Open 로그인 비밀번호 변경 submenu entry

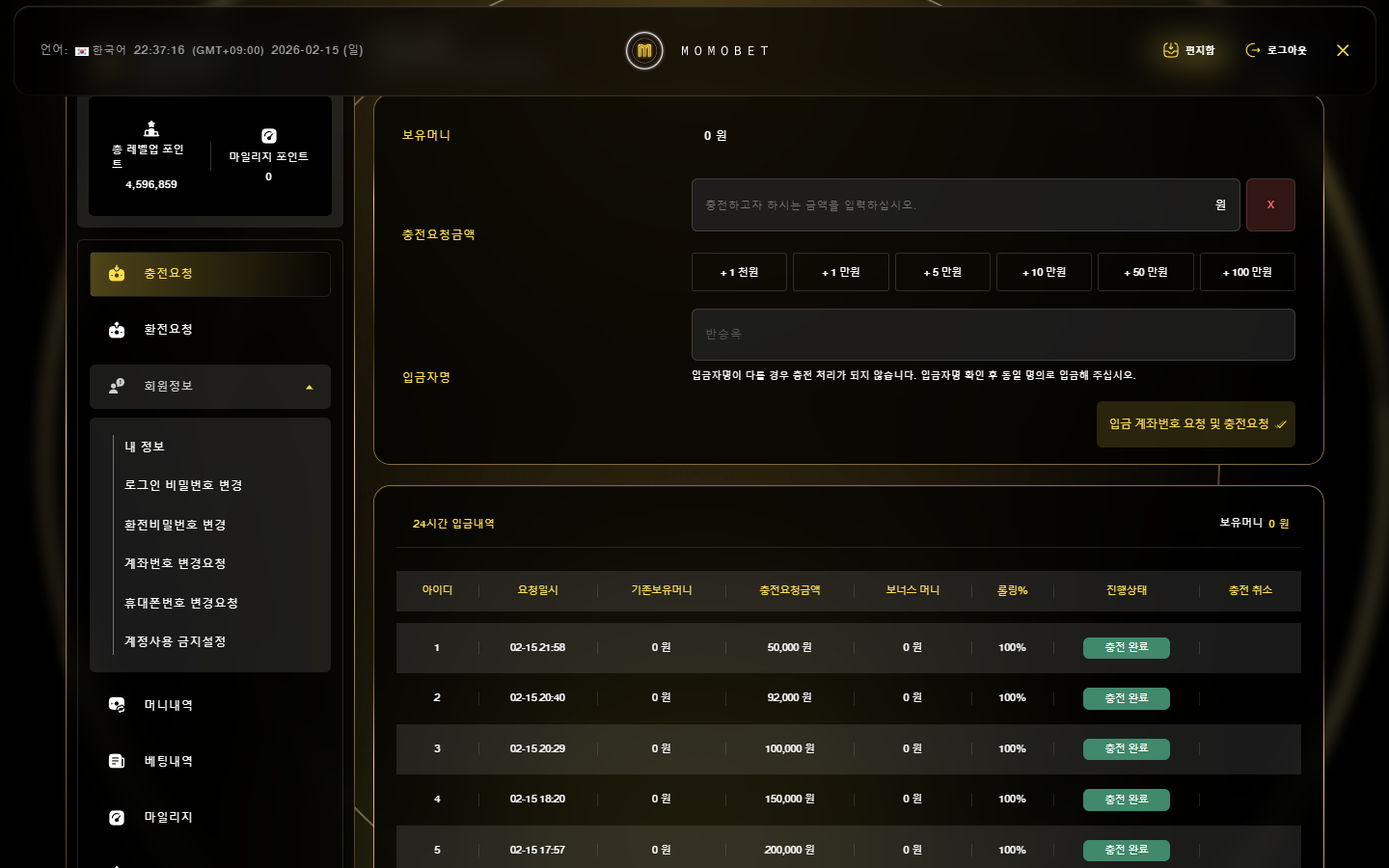[x=183, y=485]
